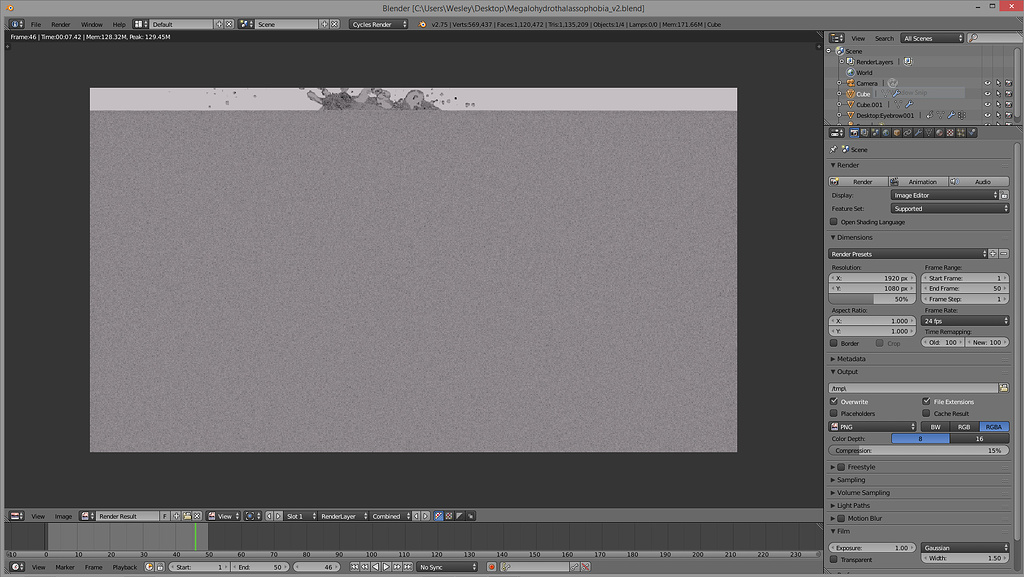Expand the Sampling panel
Viewport: 1024px width, 577px height.
(x=851, y=480)
